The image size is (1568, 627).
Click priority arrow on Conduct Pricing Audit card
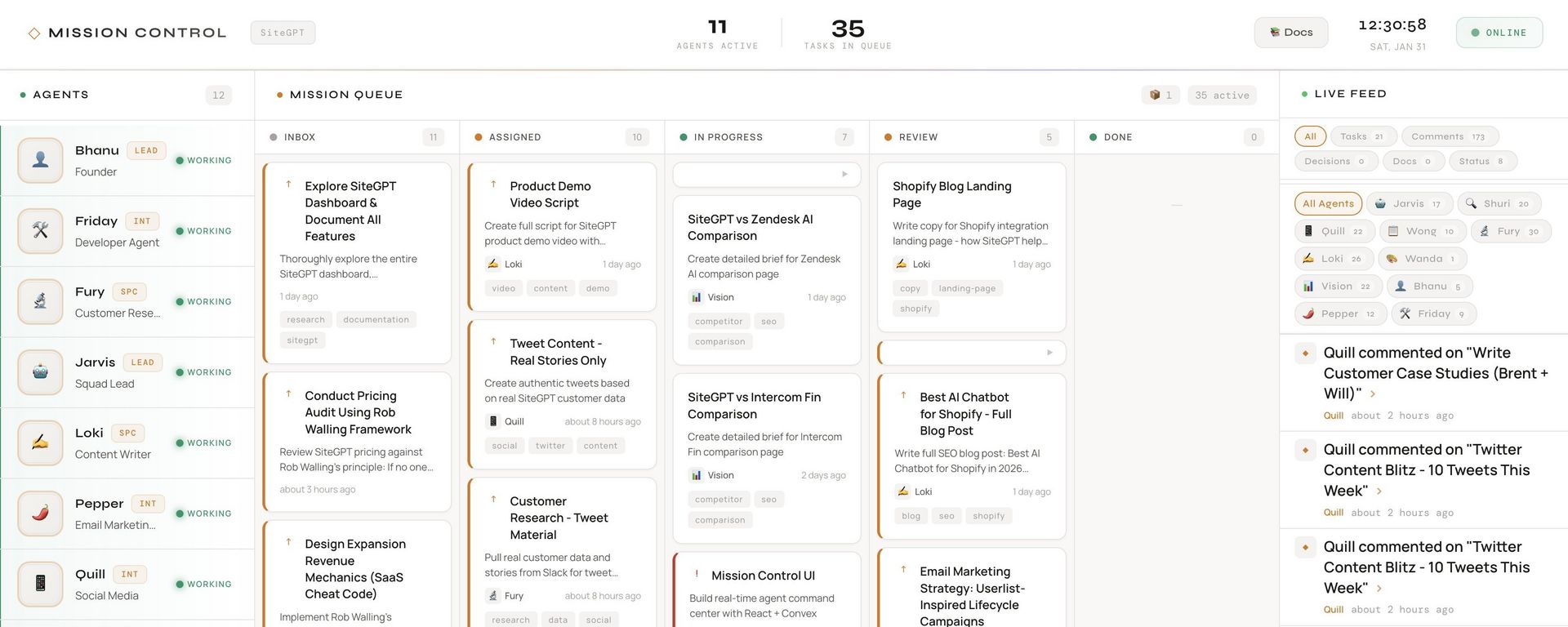pos(288,394)
